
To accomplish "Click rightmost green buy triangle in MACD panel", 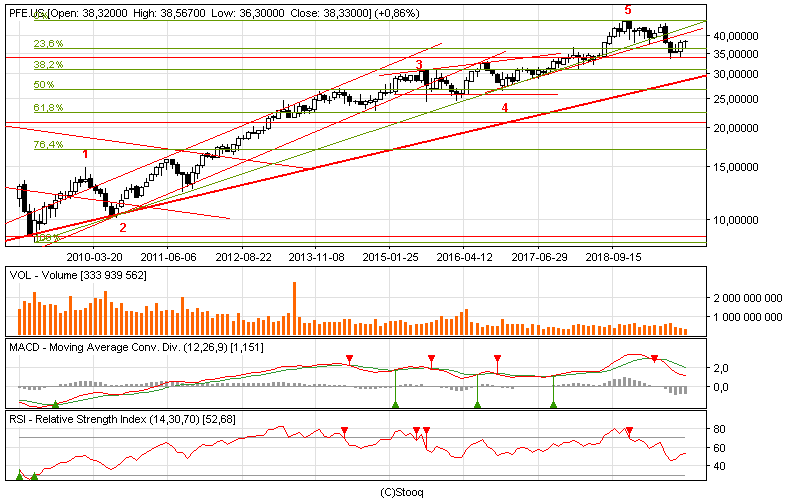I will point(554,405).
